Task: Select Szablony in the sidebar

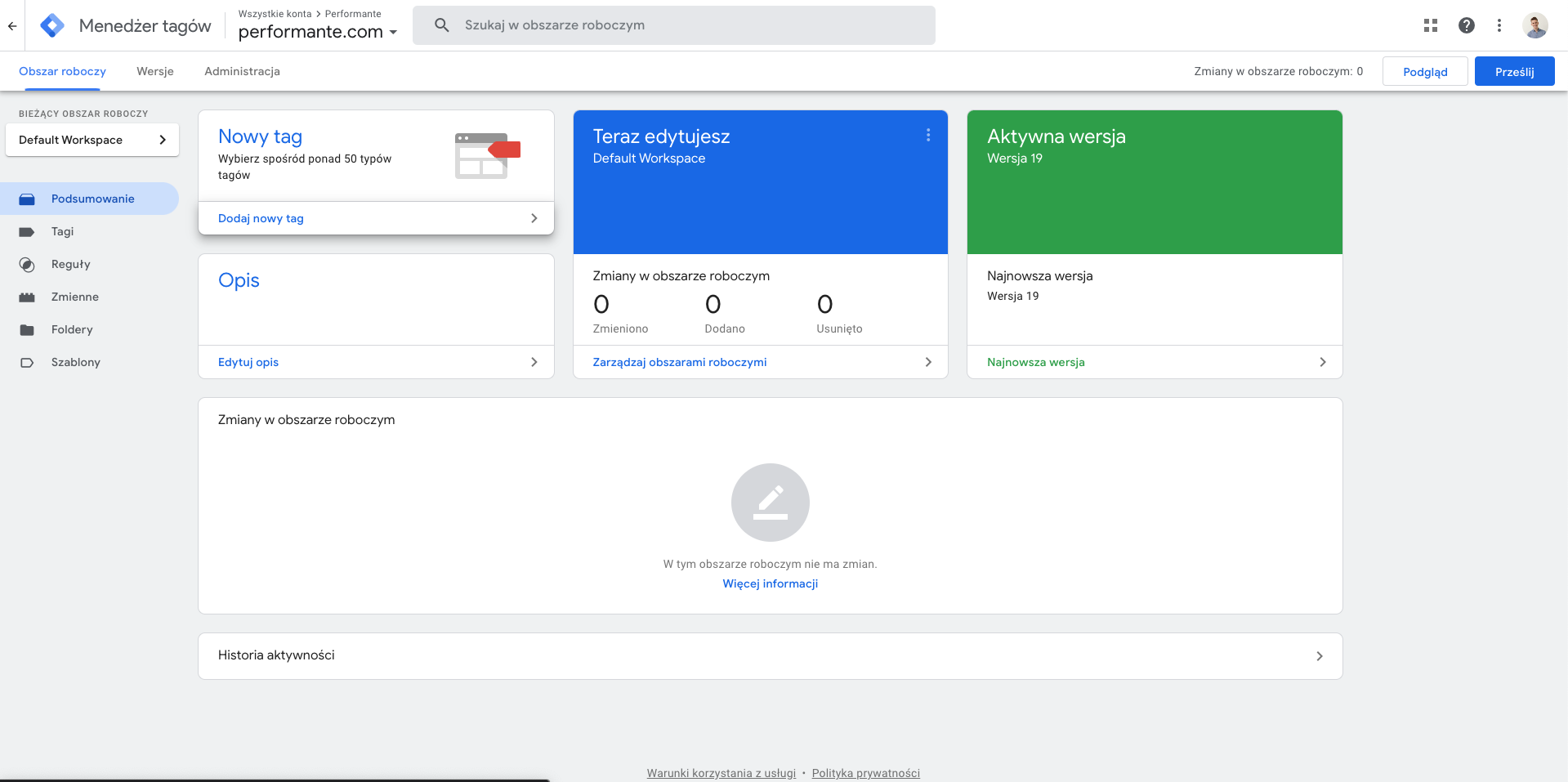Action: 89,362
